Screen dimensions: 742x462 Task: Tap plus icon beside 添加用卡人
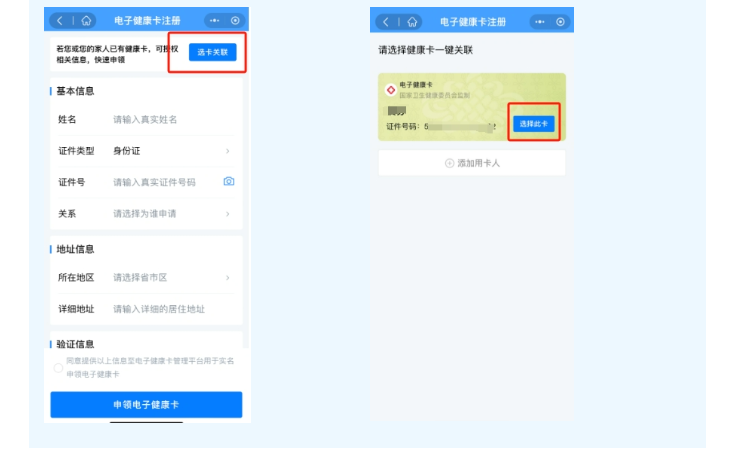pos(450,163)
